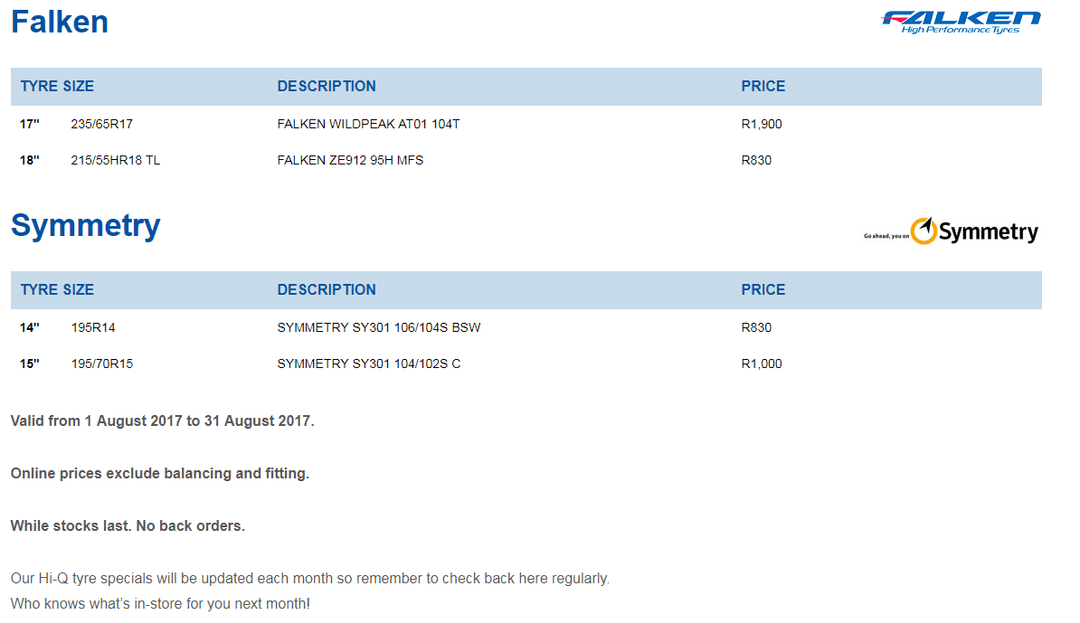Select the 235/65R17 tyre size row

526,124
